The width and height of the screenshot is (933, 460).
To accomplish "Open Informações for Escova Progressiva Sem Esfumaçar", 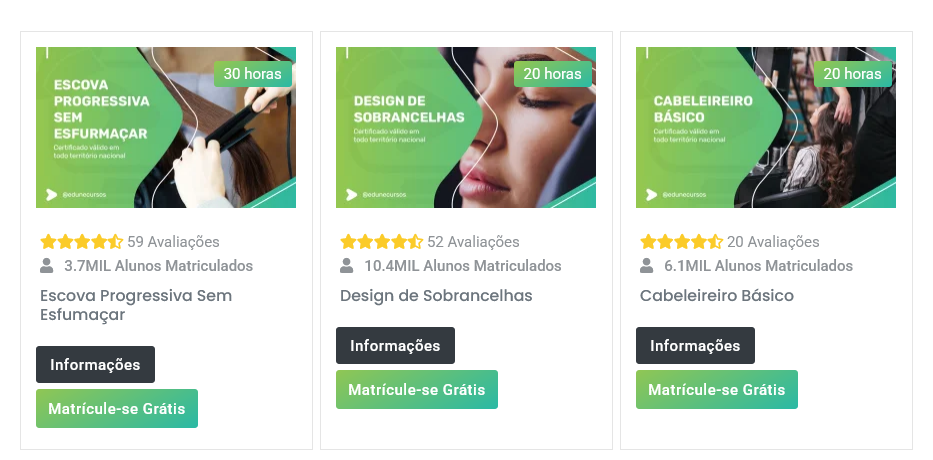I will (95, 364).
